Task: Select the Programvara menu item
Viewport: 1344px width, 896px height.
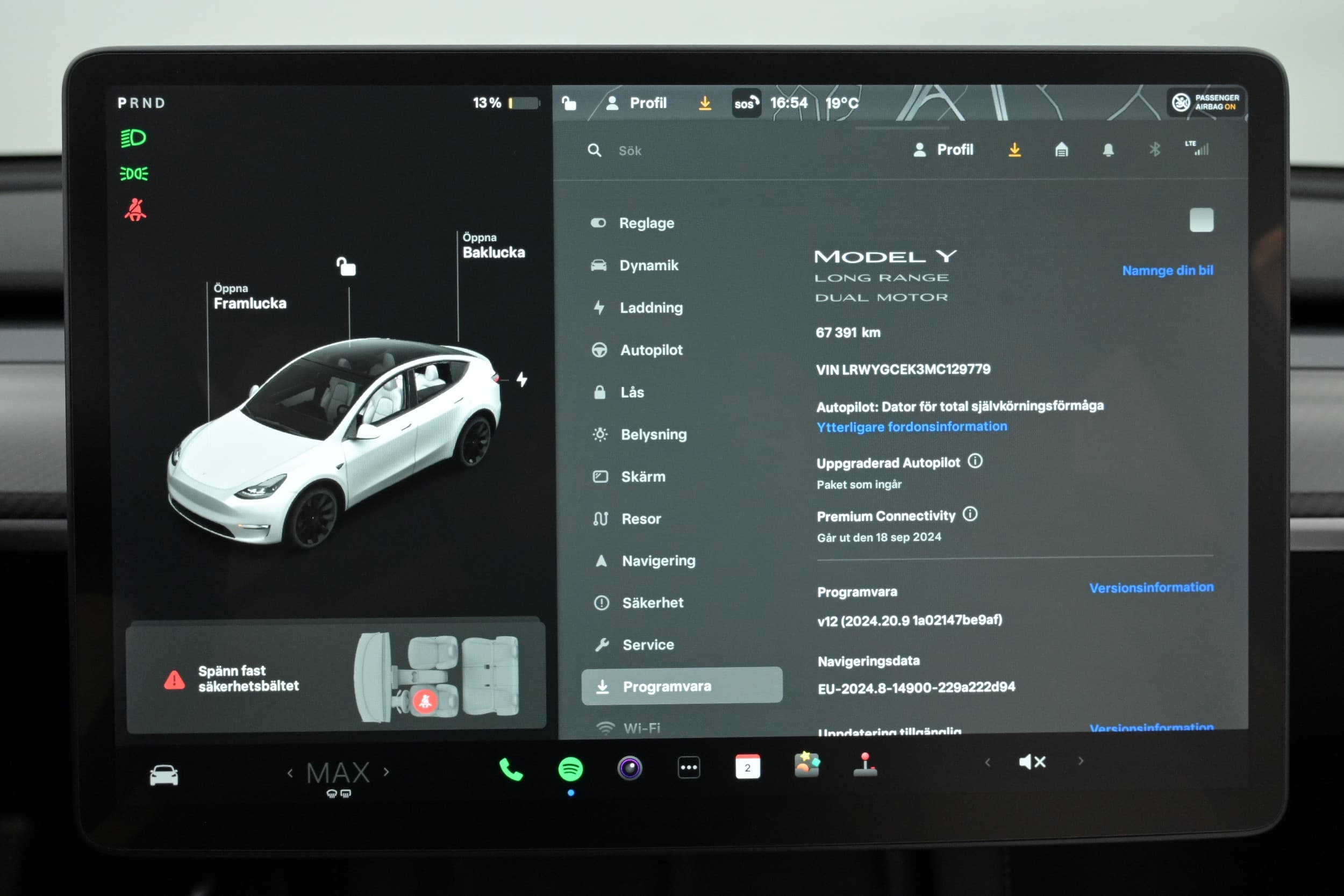Action: (x=682, y=686)
